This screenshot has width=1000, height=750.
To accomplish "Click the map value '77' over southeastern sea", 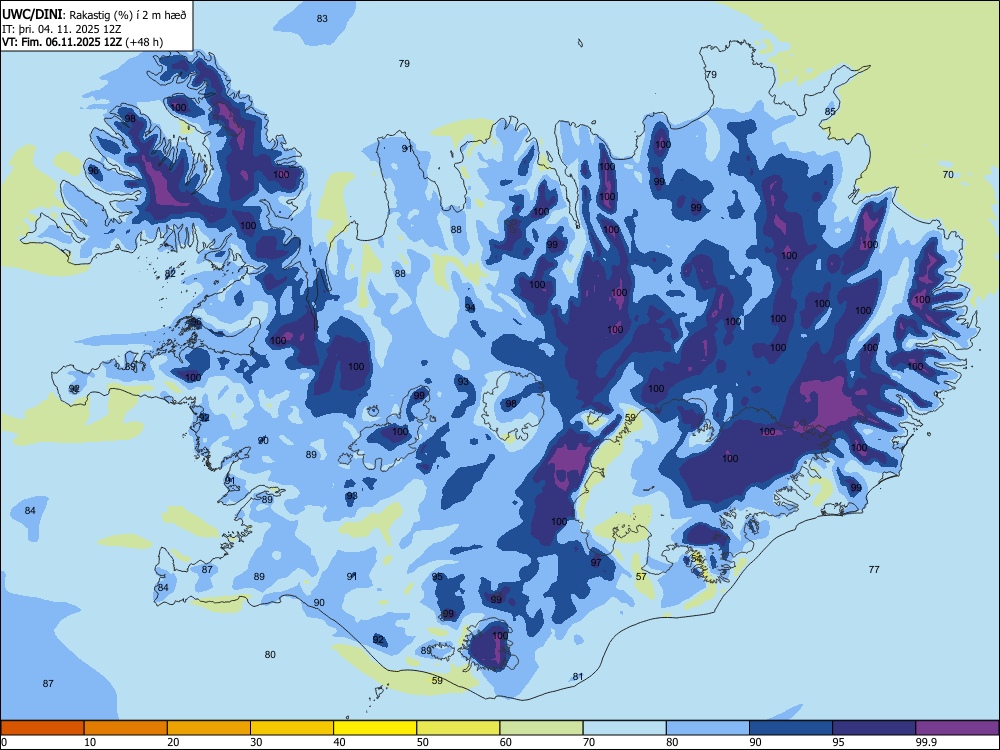I will (x=874, y=570).
